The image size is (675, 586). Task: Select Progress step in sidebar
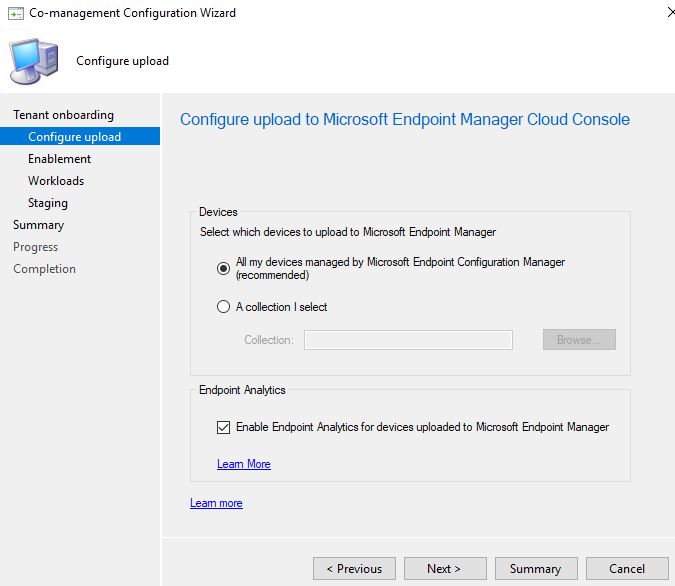(x=35, y=247)
